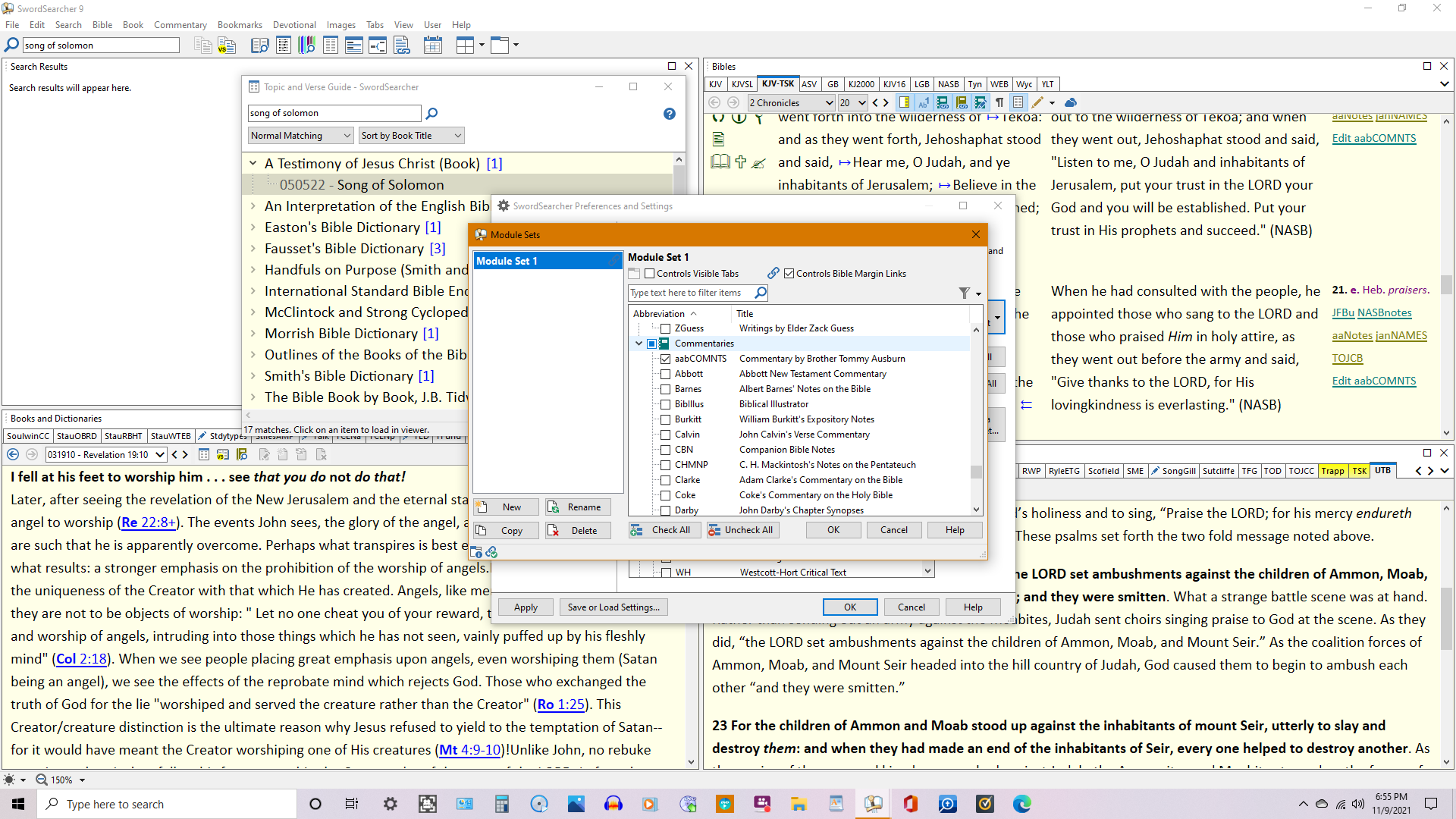Expand Easton's Bible Dictionary entry
This screenshot has width=1456, height=819.
[253, 227]
